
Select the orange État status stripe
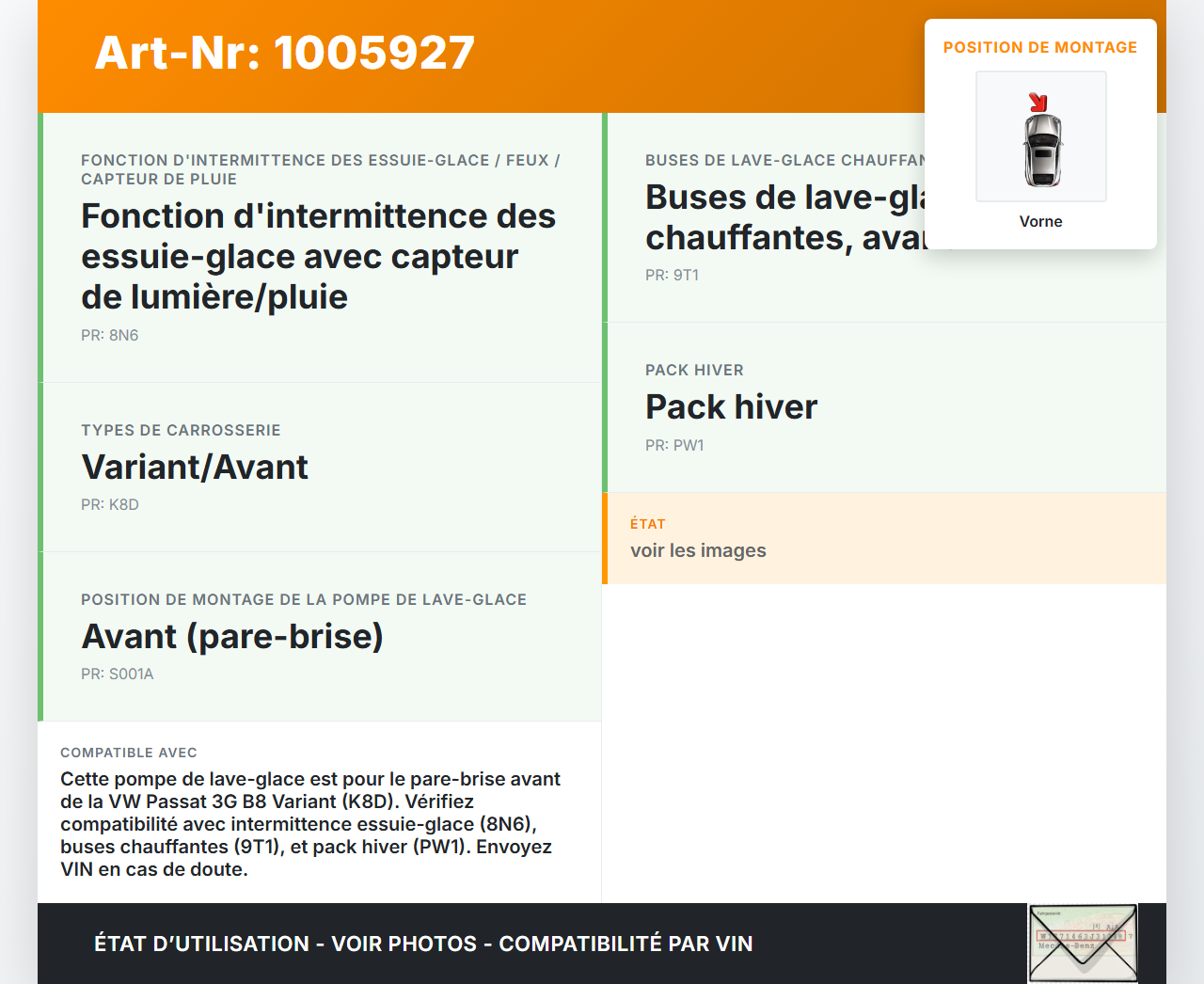pyautogui.click(x=605, y=538)
